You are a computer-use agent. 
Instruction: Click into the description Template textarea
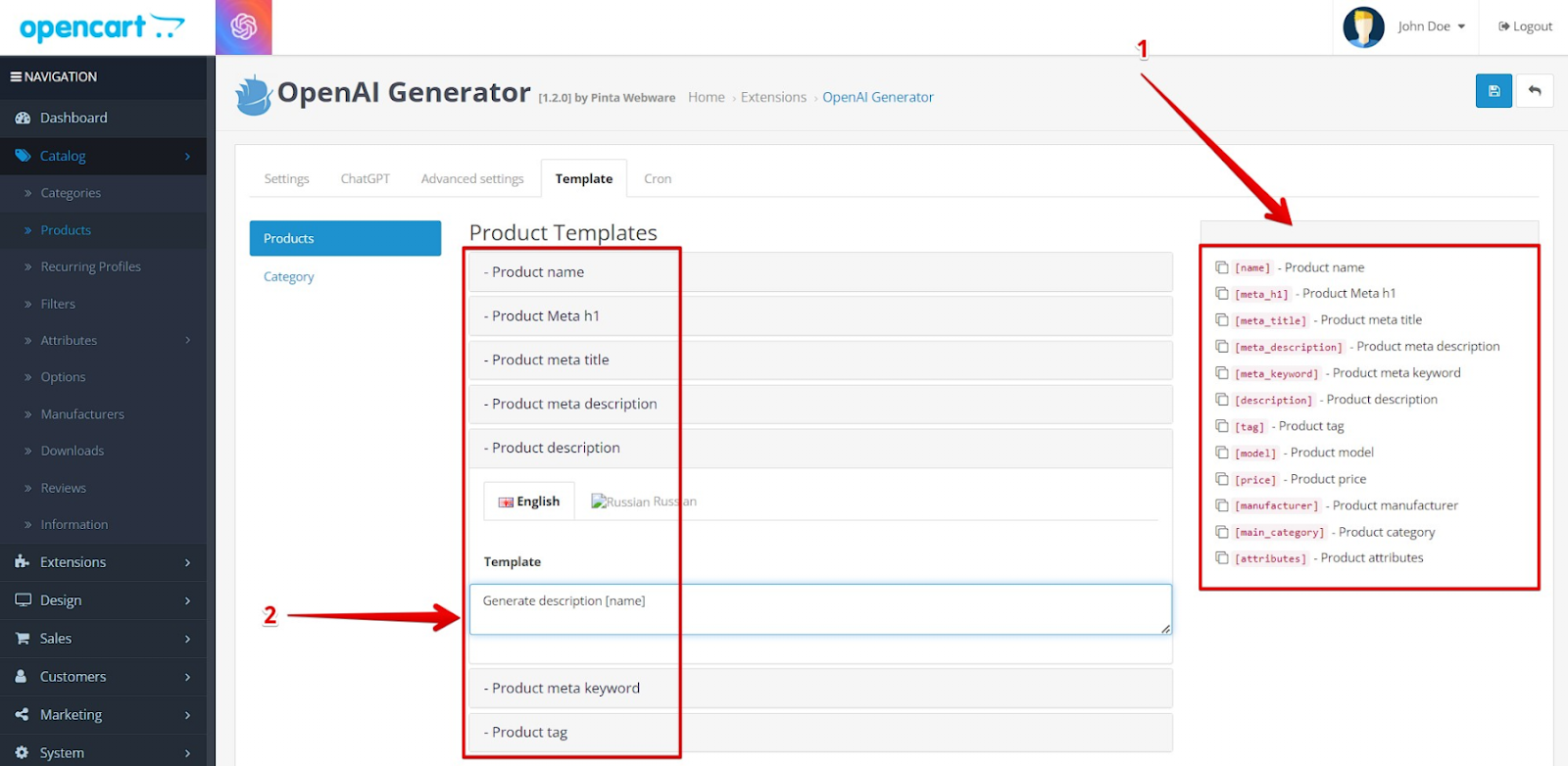click(x=820, y=609)
